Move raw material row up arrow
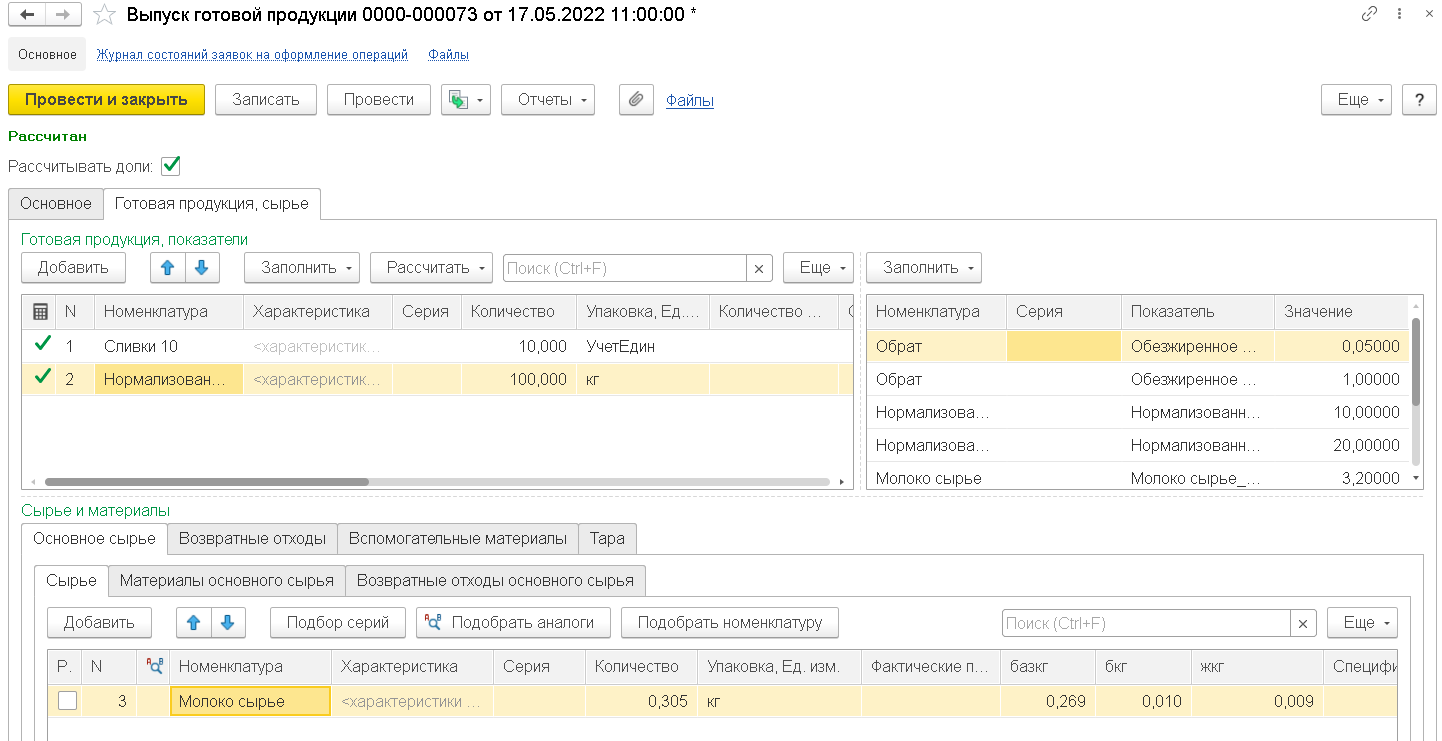Screen dimensions: 1442x741 193,622
